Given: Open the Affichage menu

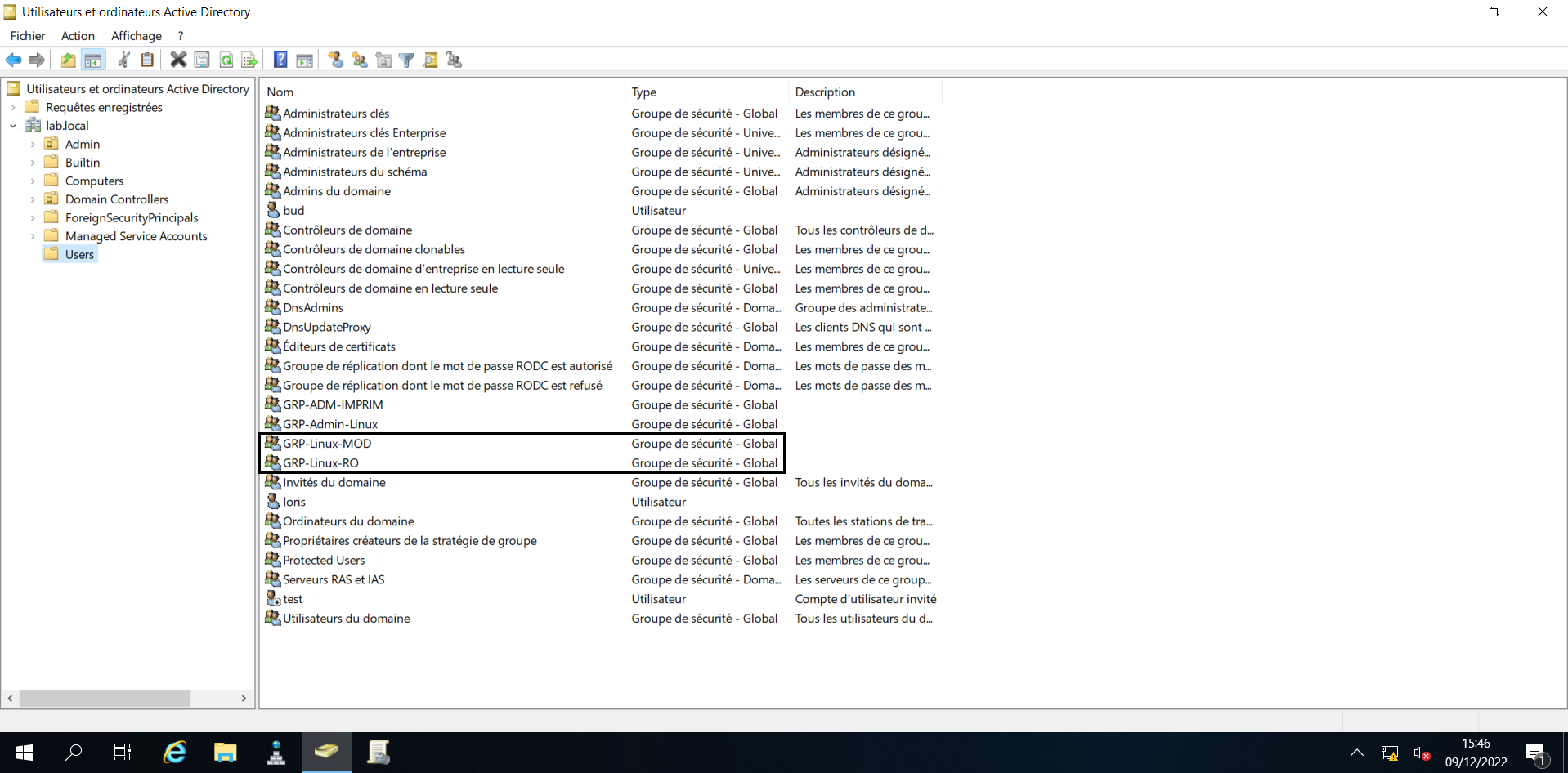Looking at the screenshot, I should tap(136, 36).
